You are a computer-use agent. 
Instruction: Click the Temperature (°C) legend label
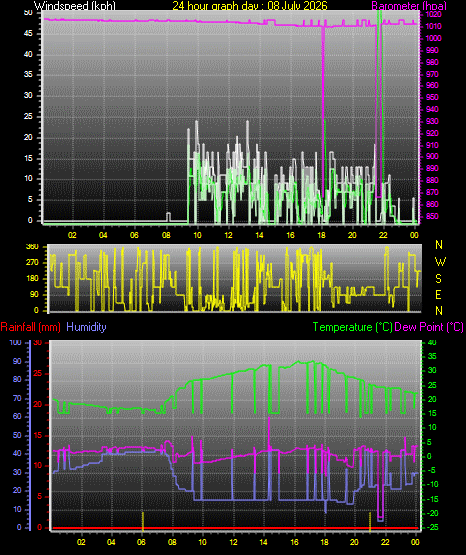(352, 327)
